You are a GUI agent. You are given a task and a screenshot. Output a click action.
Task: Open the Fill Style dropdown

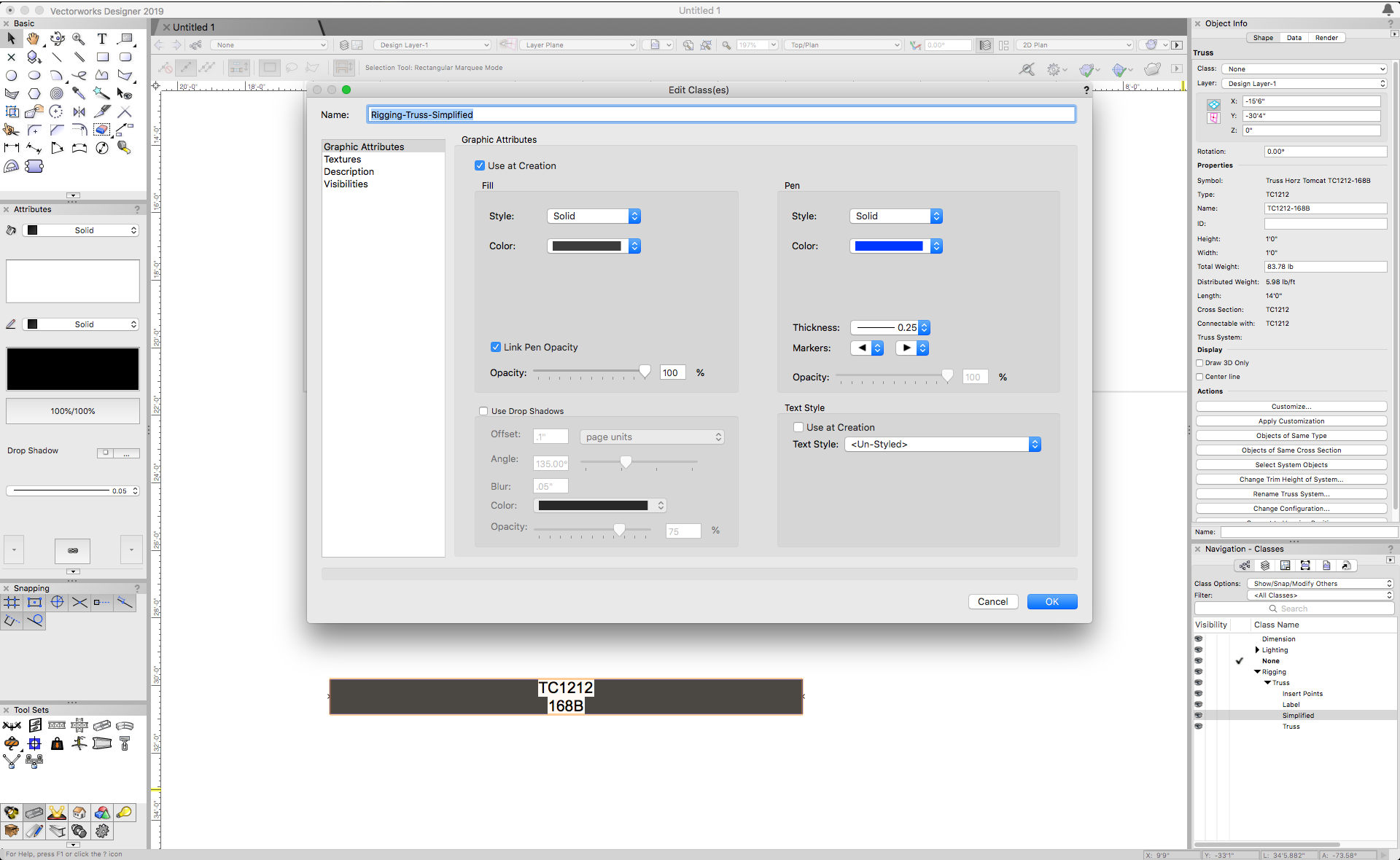pyautogui.click(x=594, y=216)
